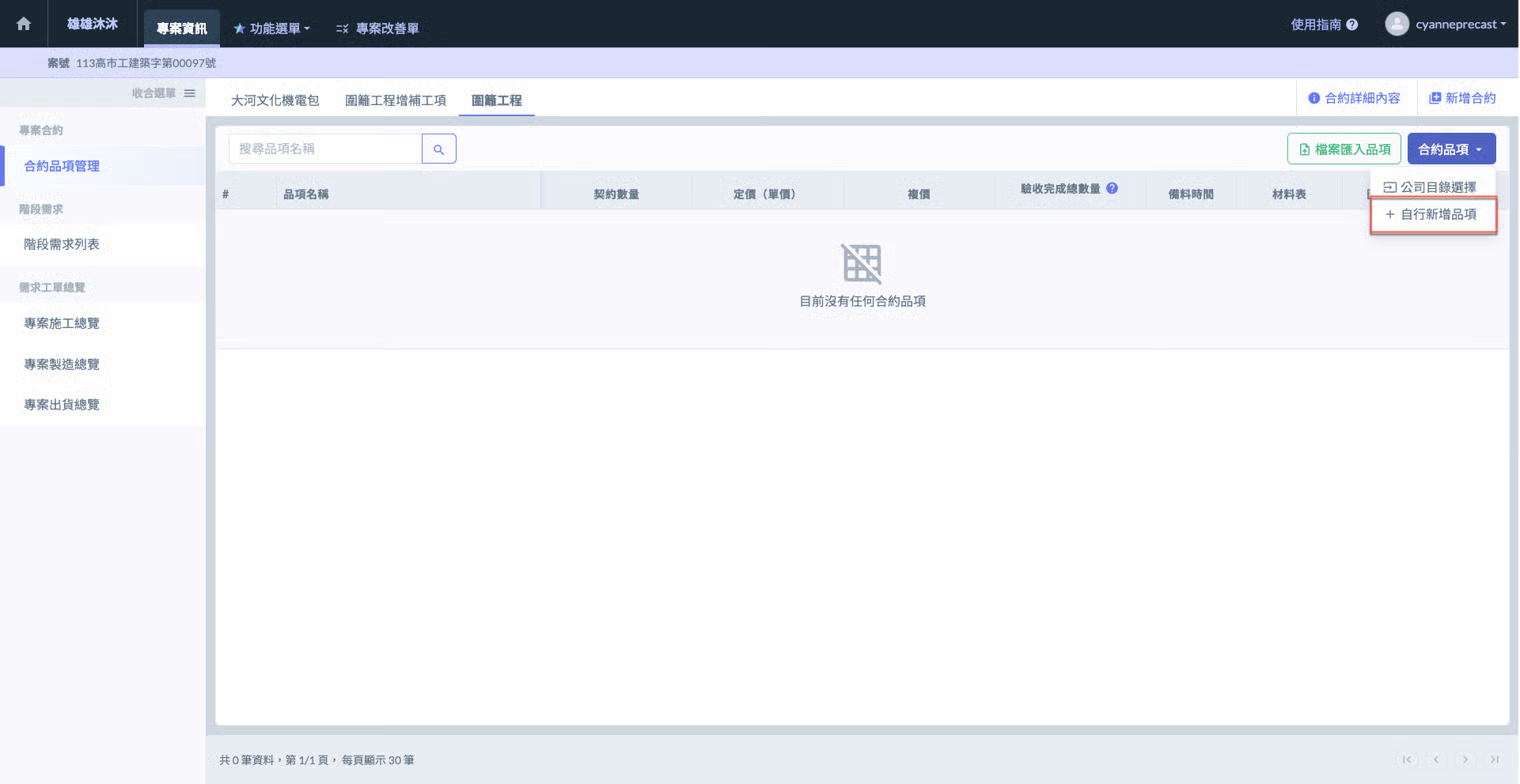Click the 備料時間 column header
Viewport: 1520px width, 784px height.
[x=1191, y=194]
